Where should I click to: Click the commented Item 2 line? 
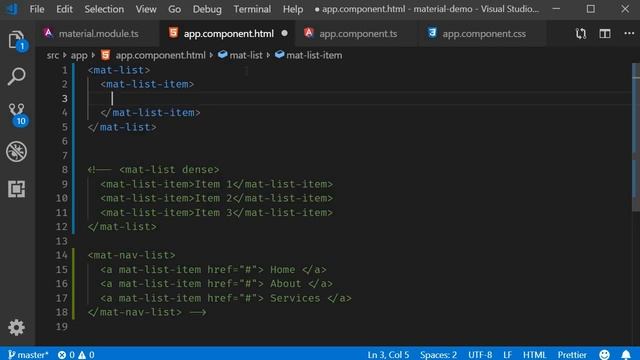click(216, 198)
